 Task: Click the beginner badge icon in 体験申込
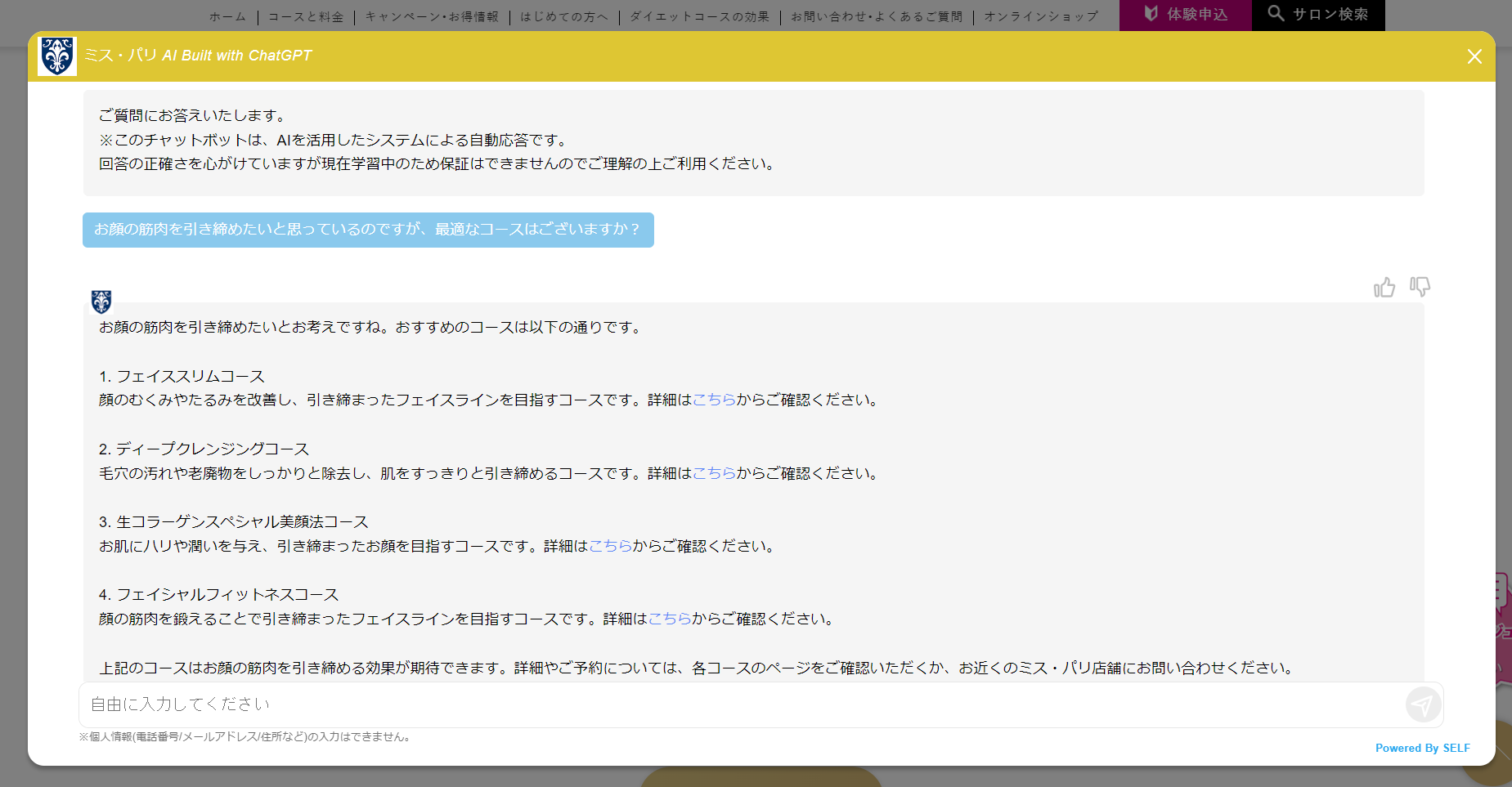pyautogui.click(x=1151, y=13)
